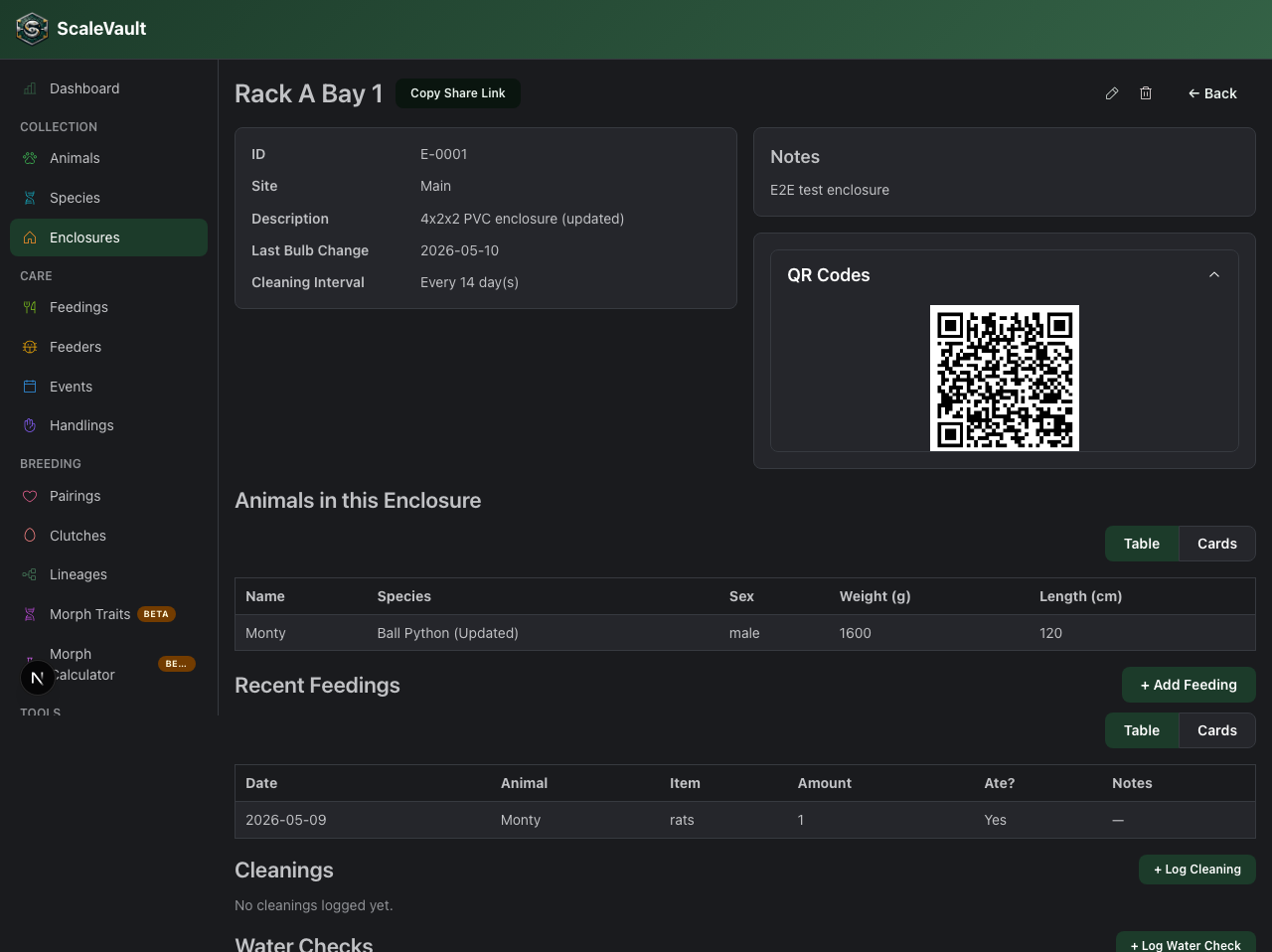Open Dashboard from the sidebar
Viewport: 1272px width, 952px height.
coord(109,88)
